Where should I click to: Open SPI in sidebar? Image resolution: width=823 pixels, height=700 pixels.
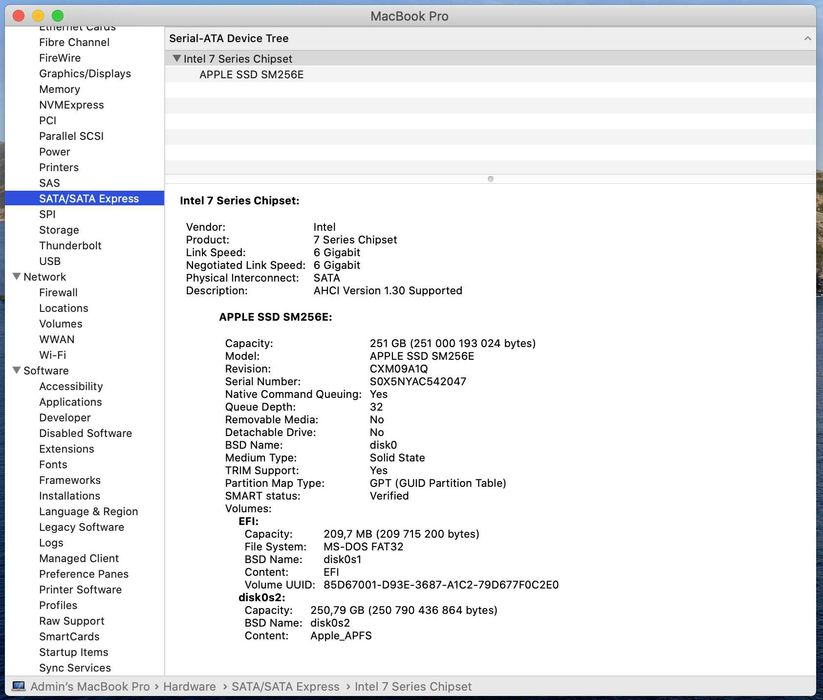click(x=47, y=214)
